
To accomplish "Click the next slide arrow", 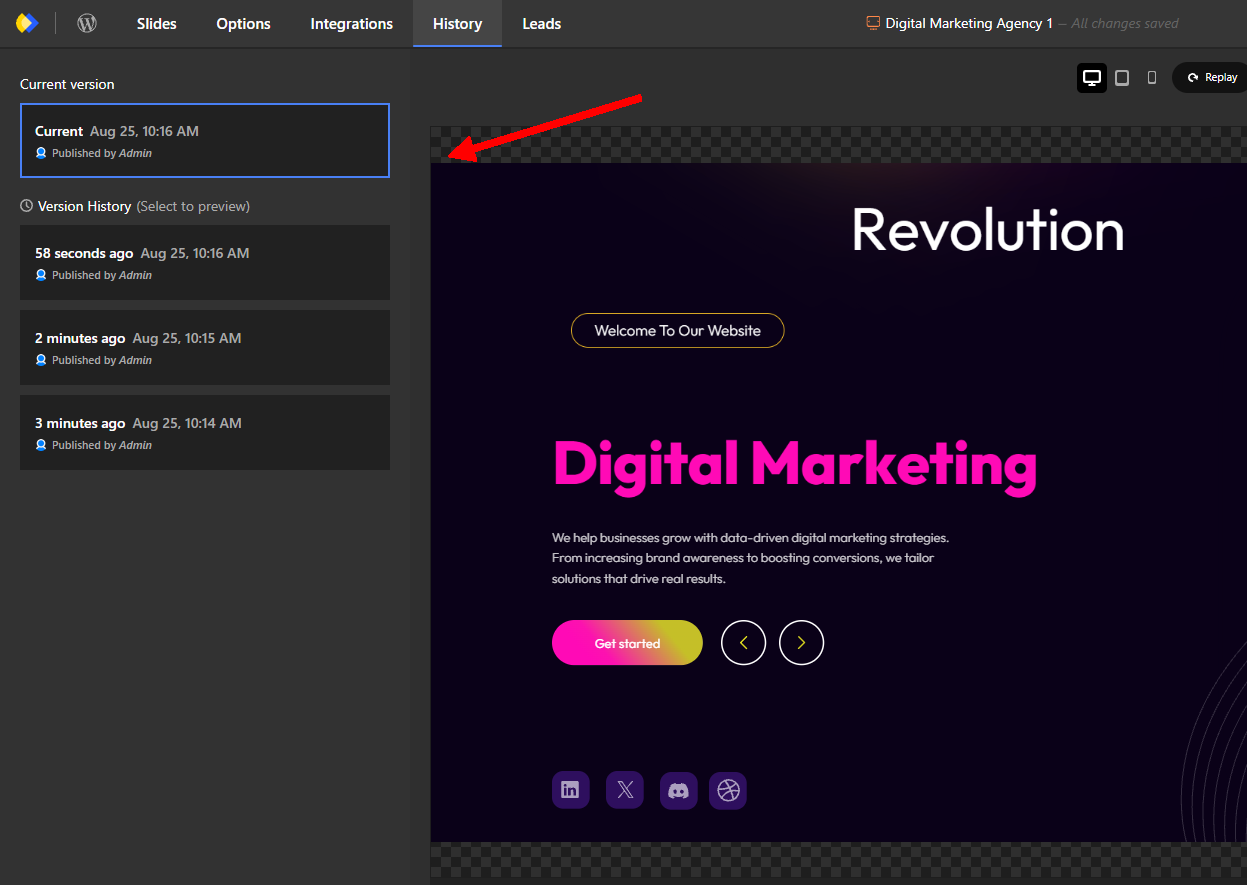I will (x=801, y=643).
